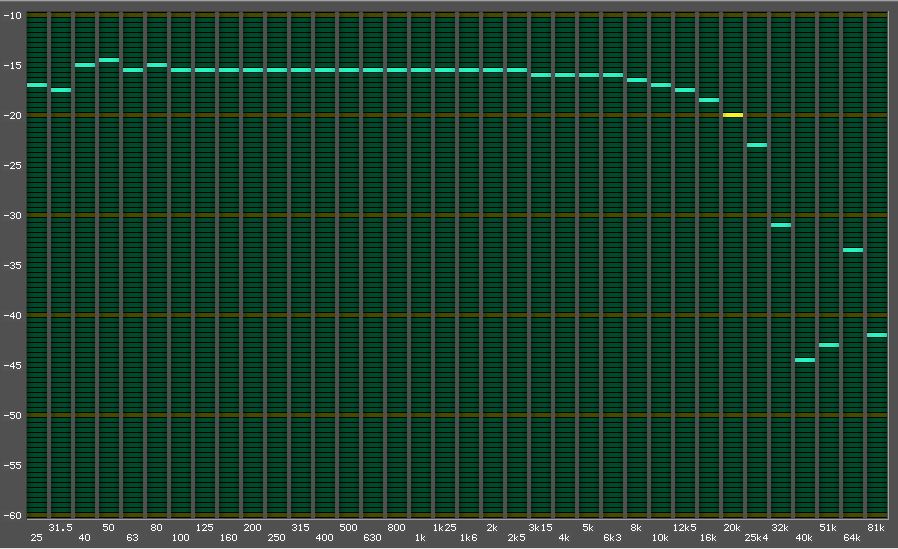Click the -45 dB scale label
The width and height of the screenshot is (898, 549).
tap(12, 365)
